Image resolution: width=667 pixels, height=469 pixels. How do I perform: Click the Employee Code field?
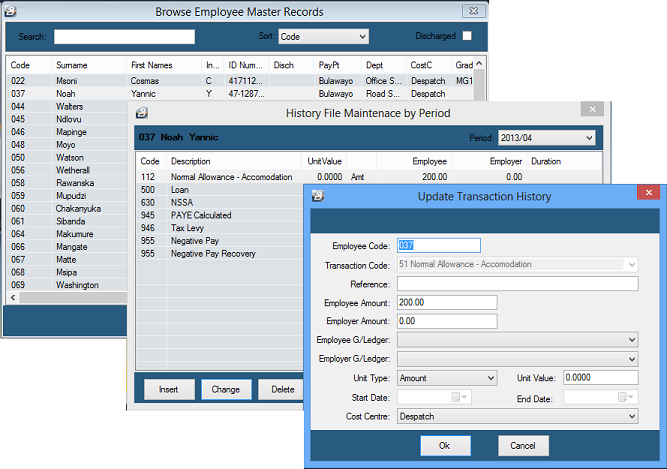tap(439, 245)
